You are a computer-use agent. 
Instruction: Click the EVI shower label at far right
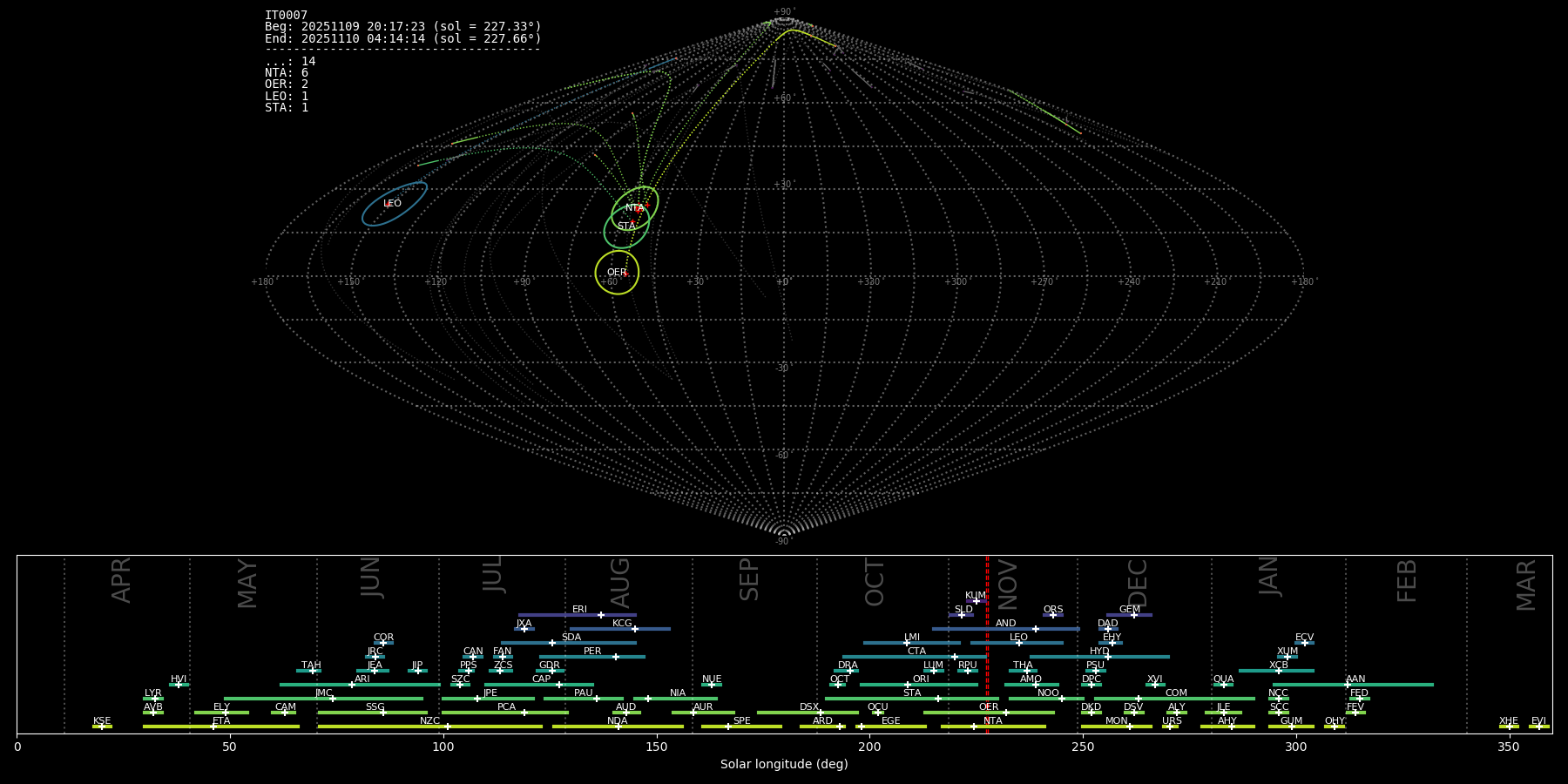[x=1538, y=721]
